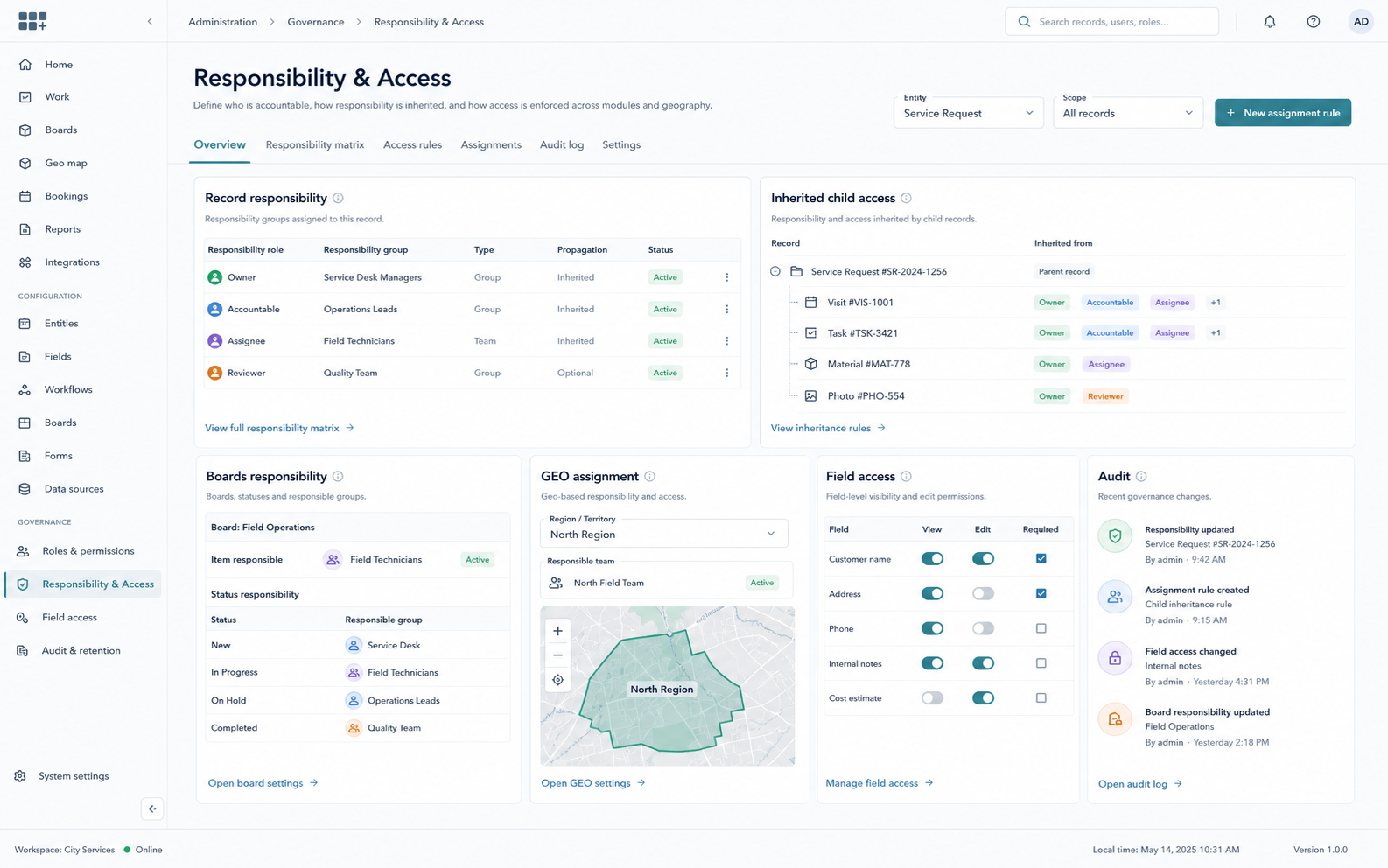Zoom out on the North Region map
The height and width of the screenshot is (868, 1388).
[x=557, y=654]
